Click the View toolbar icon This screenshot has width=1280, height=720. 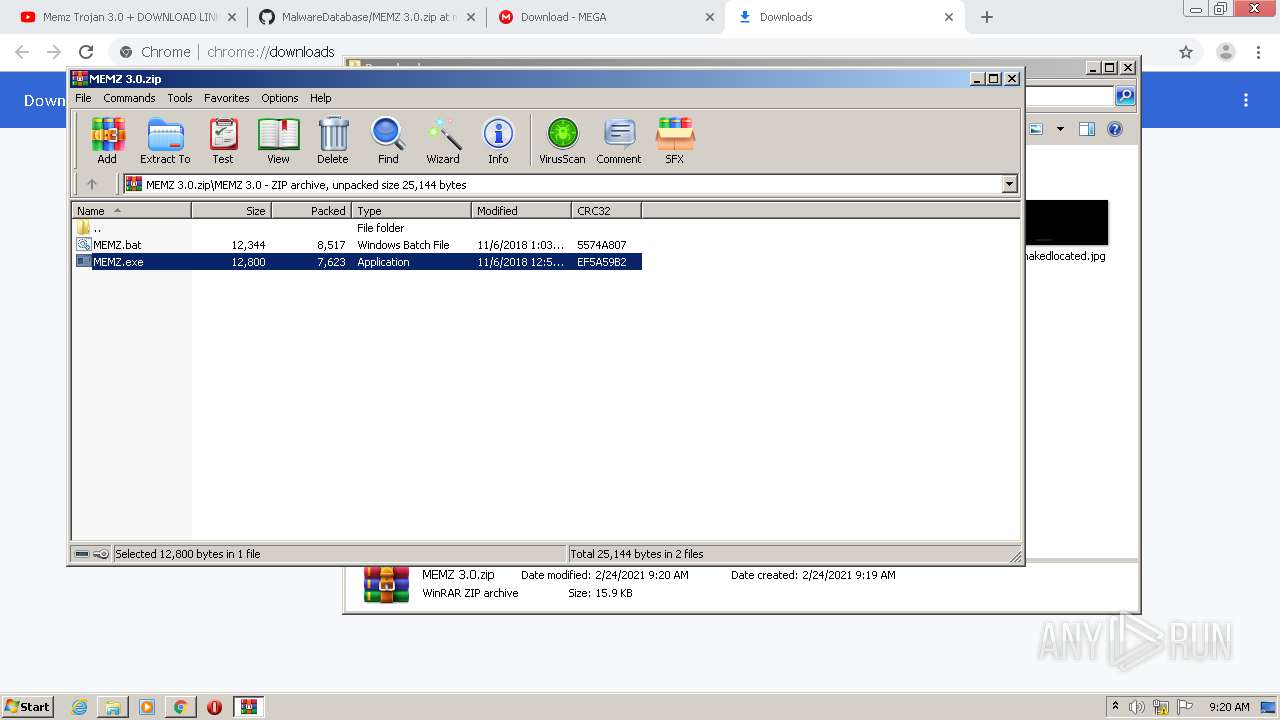[x=278, y=141]
